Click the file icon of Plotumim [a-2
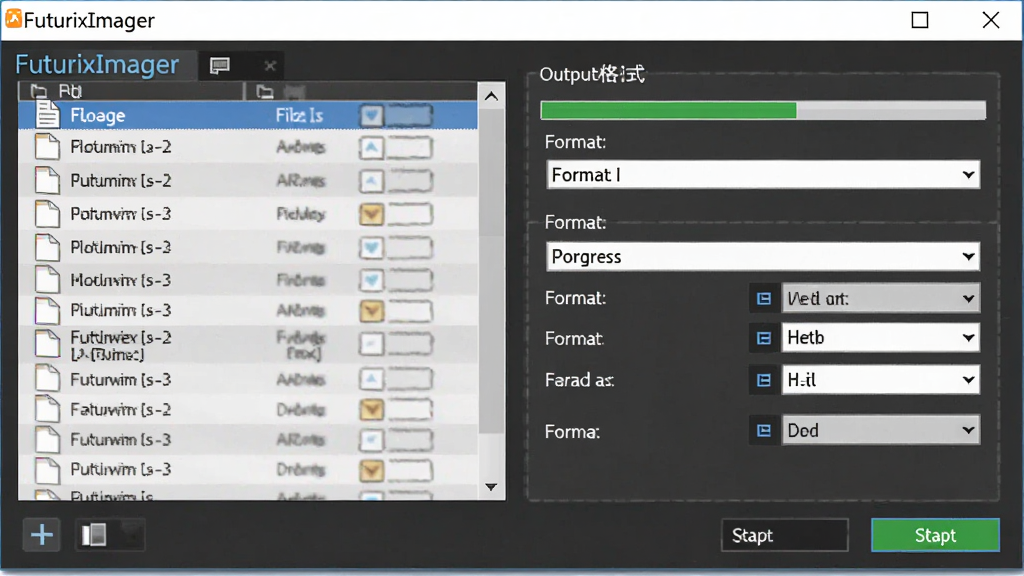This screenshot has width=1024, height=576. 47,147
